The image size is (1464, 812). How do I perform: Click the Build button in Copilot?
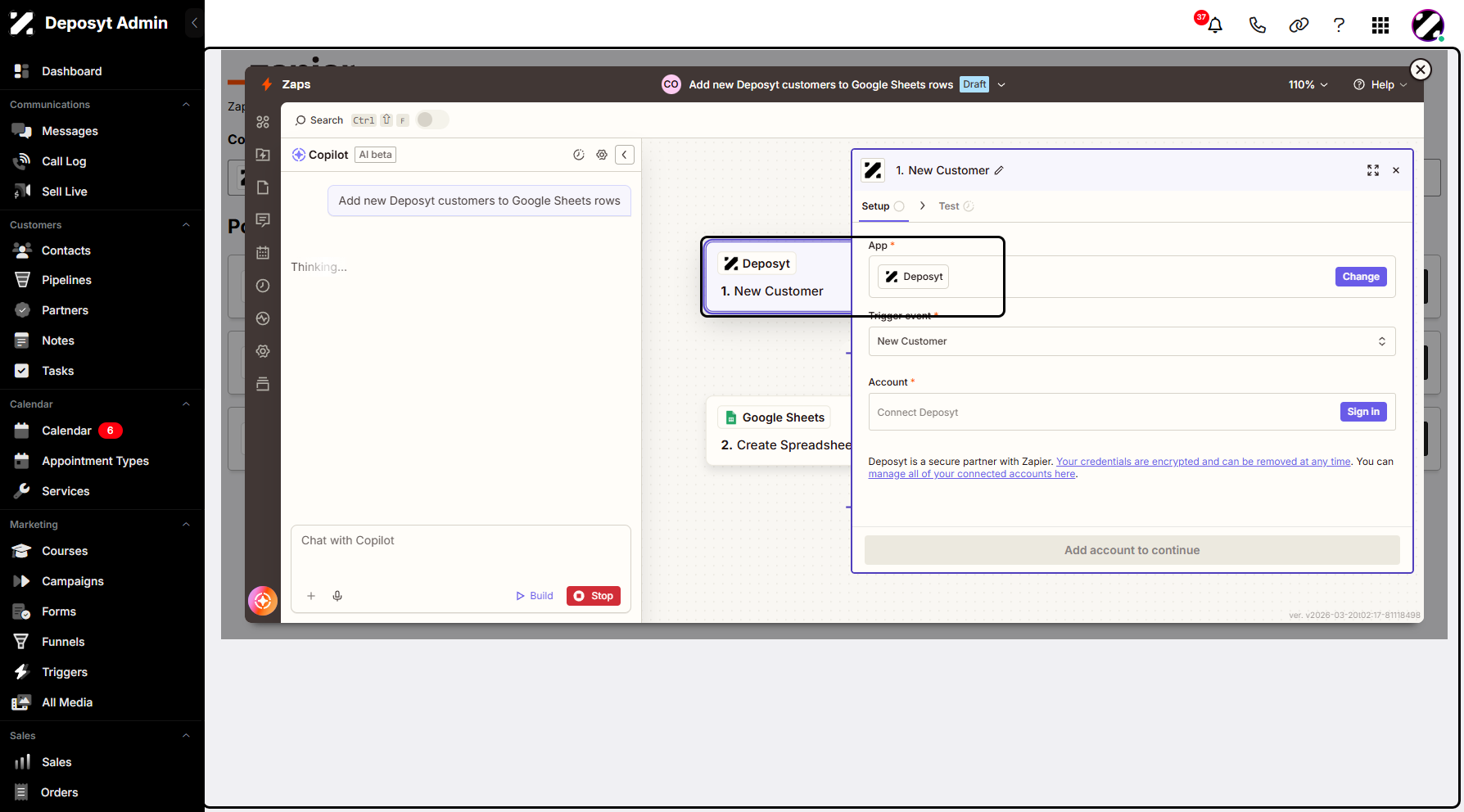coord(535,596)
